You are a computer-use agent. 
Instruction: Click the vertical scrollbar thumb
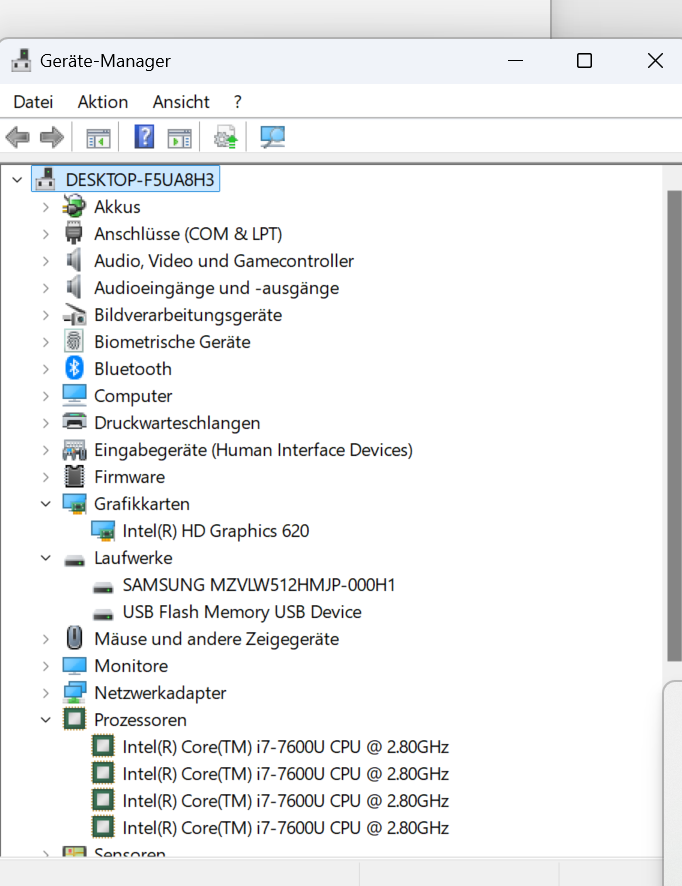(x=674, y=425)
